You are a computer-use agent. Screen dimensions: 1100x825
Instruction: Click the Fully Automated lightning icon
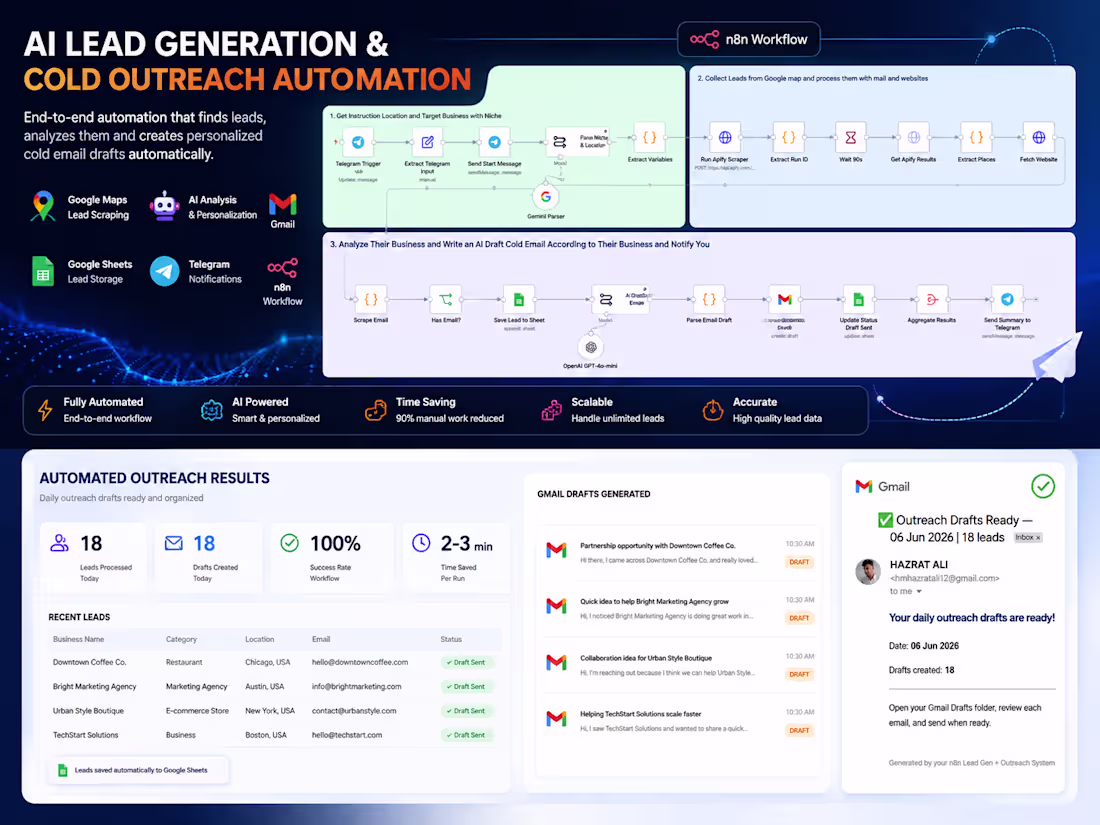(x=45, y=410)
